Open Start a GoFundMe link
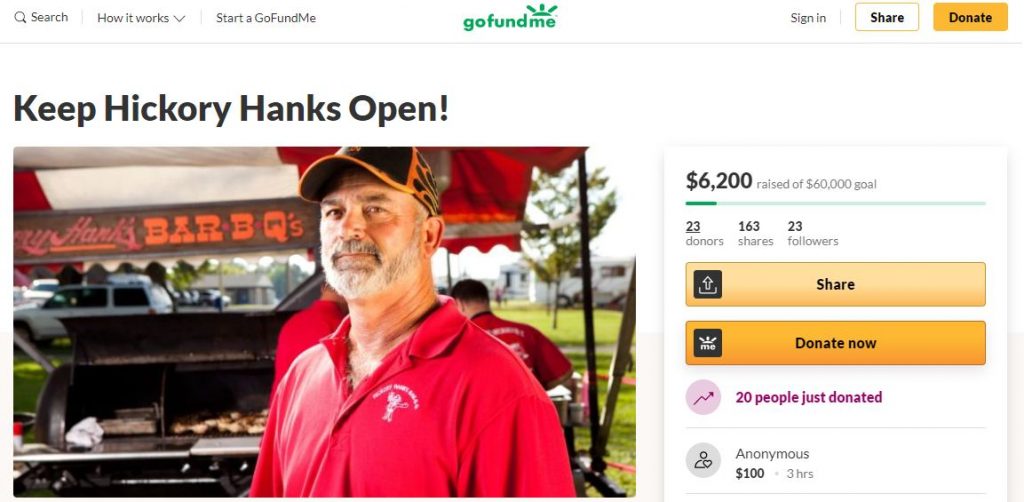1024x502 pixels. [x=266, y=18]
